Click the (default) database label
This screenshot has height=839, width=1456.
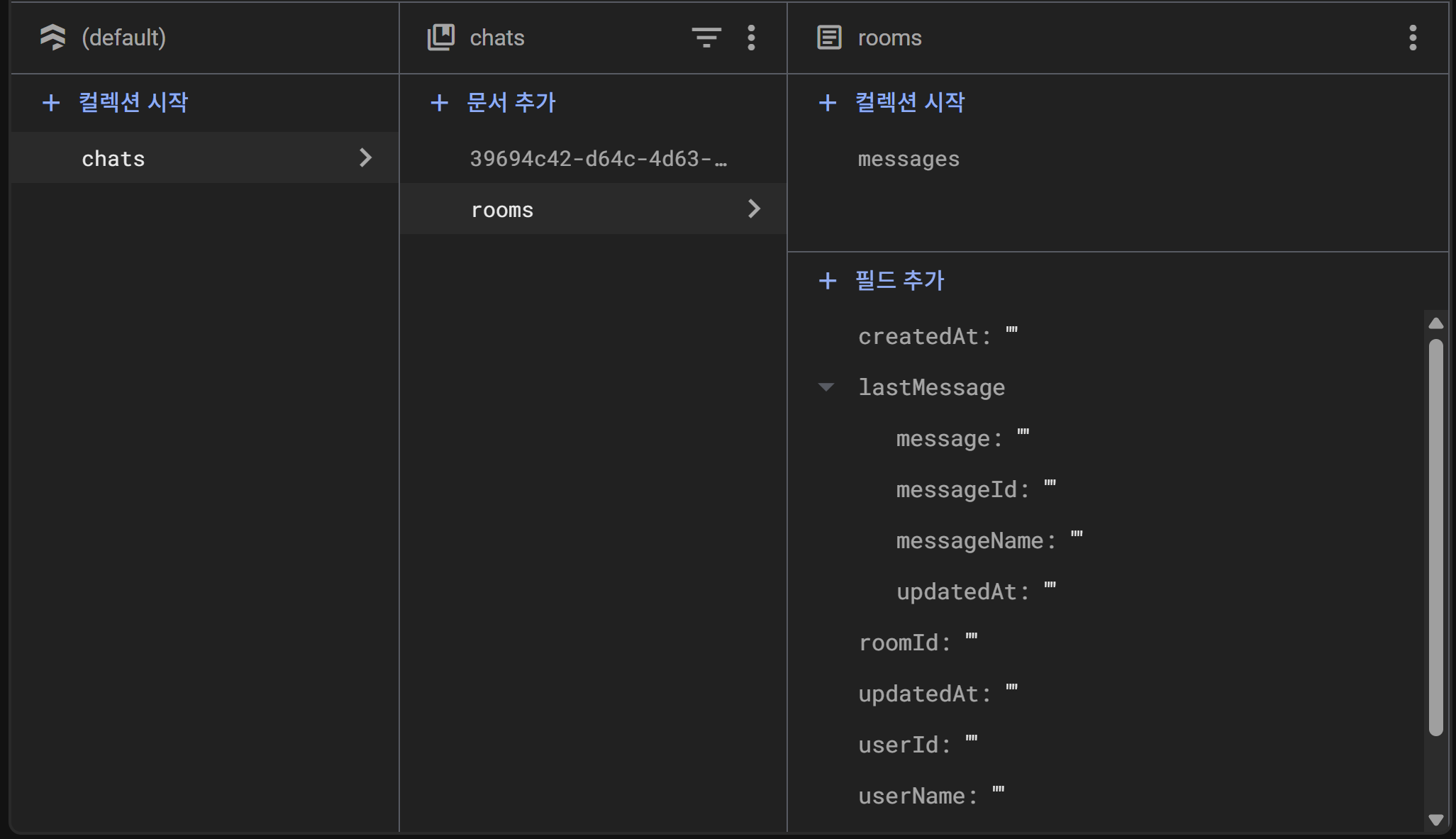click(x=123, y=38)
